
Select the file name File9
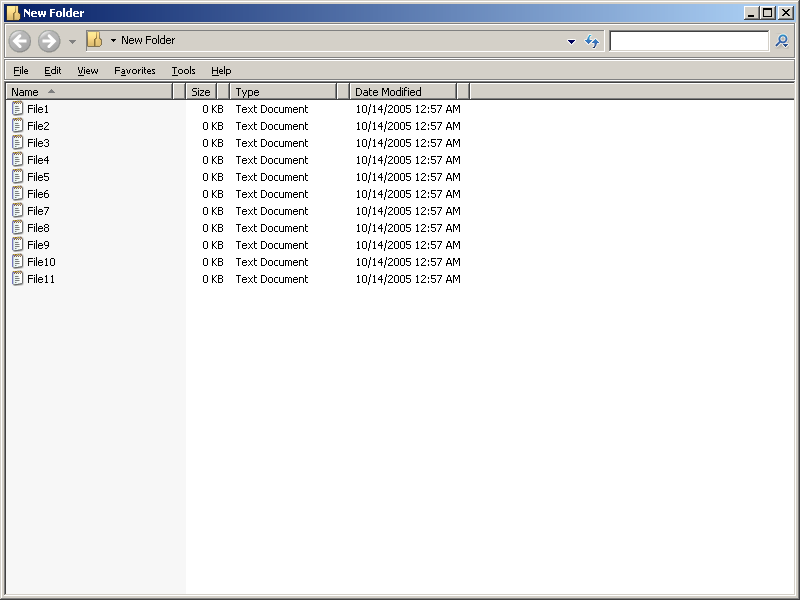click(x=38, y=245)
